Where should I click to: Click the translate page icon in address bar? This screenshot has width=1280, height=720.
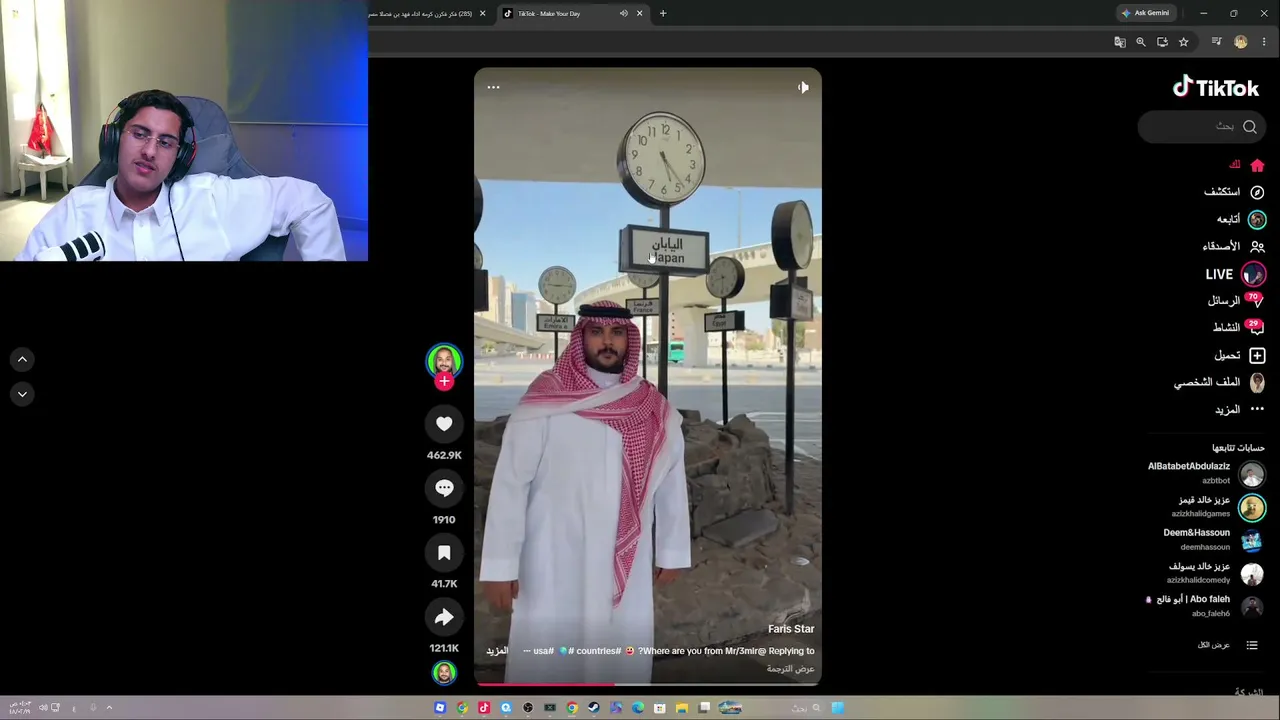coord(1120,42)
